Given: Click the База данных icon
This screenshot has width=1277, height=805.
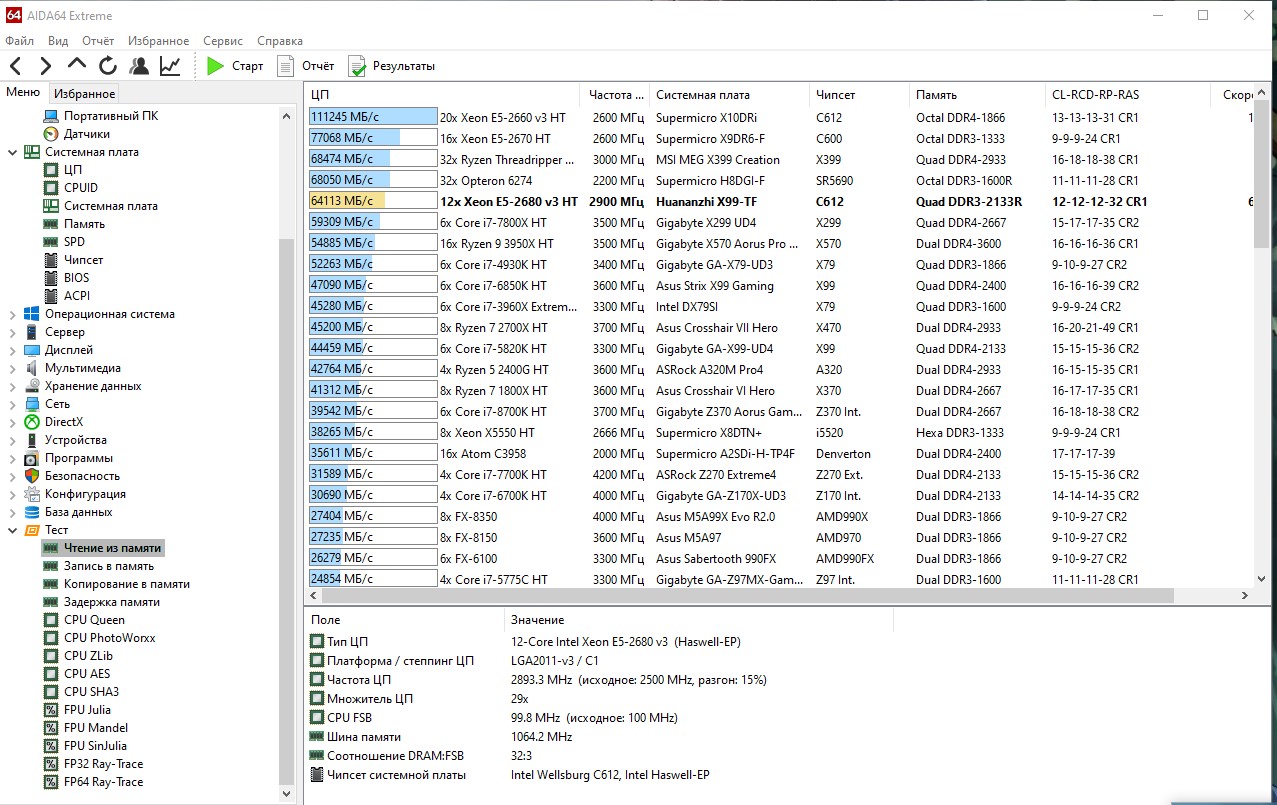Looking at the screenshot, I should [31, 512].
